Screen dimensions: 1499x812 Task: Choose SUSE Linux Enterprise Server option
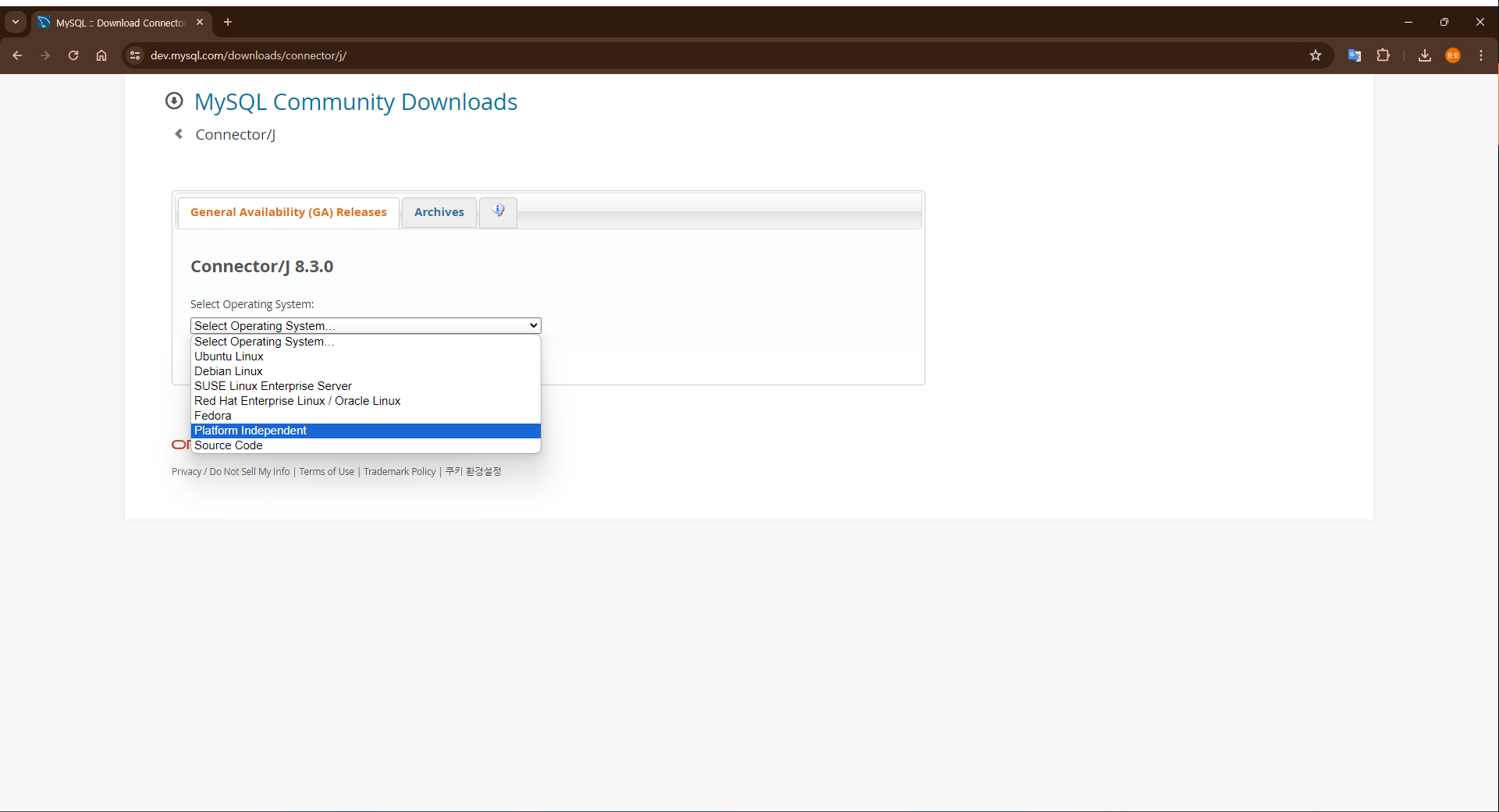pos(366,386)
